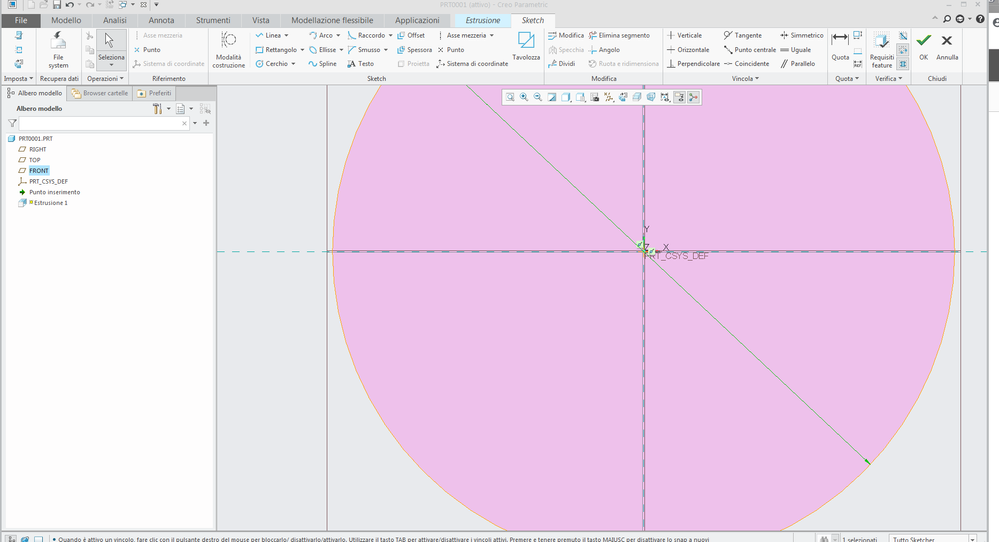The height and width of the screenshot is (542, 999).
Task: Click the Quota dimension tool
Action: [840, 46]
